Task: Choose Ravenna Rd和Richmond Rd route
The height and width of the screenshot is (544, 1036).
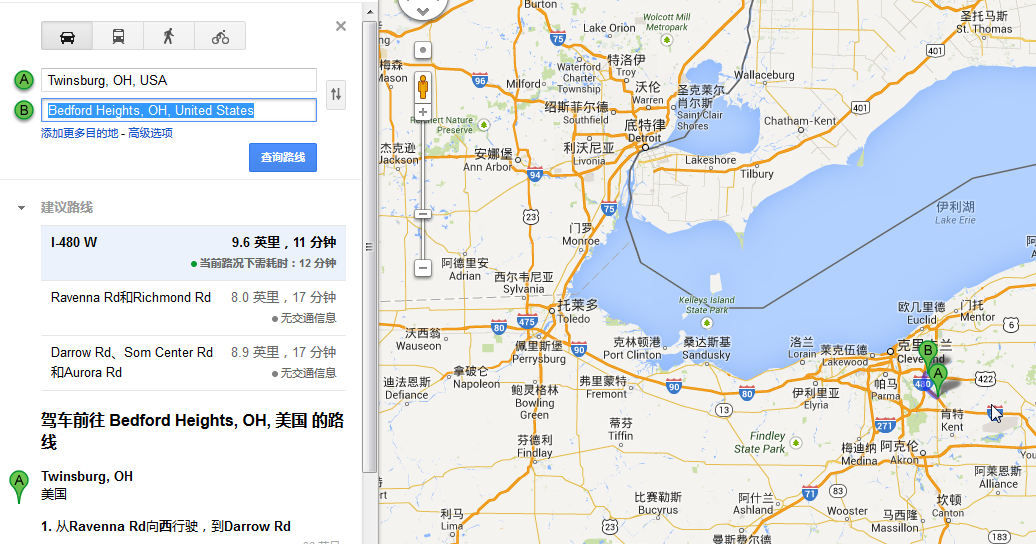Action: click(x=193, y=308)
